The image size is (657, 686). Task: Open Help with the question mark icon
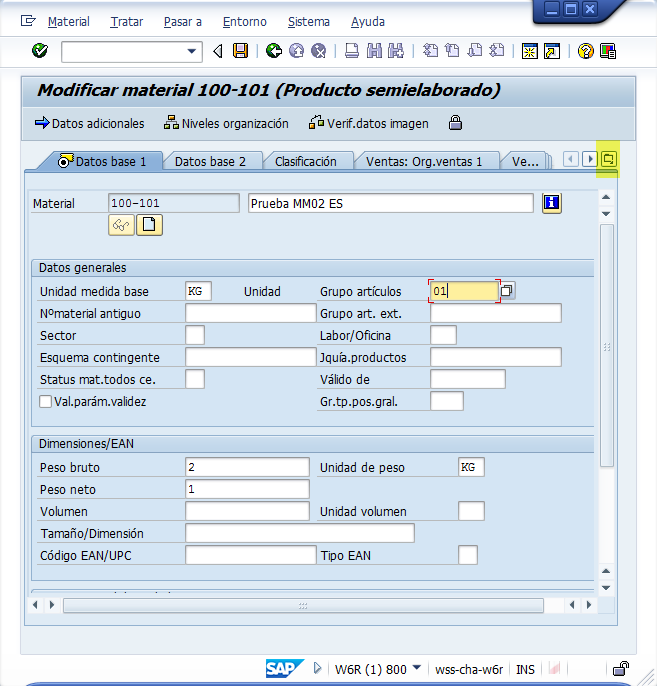(x=585, y=51)
